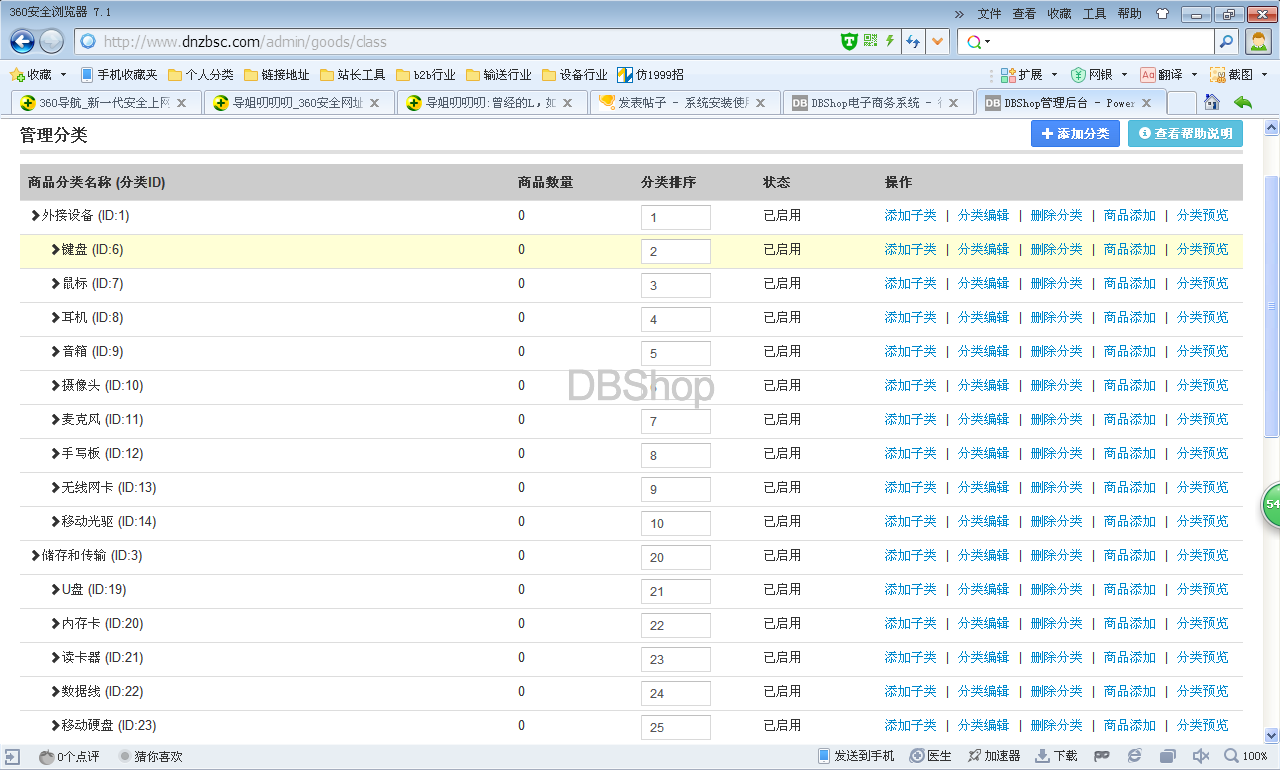Click the 100% zoom level control
This screenshot has height=770, width=1280.
tap(1246, 756)
